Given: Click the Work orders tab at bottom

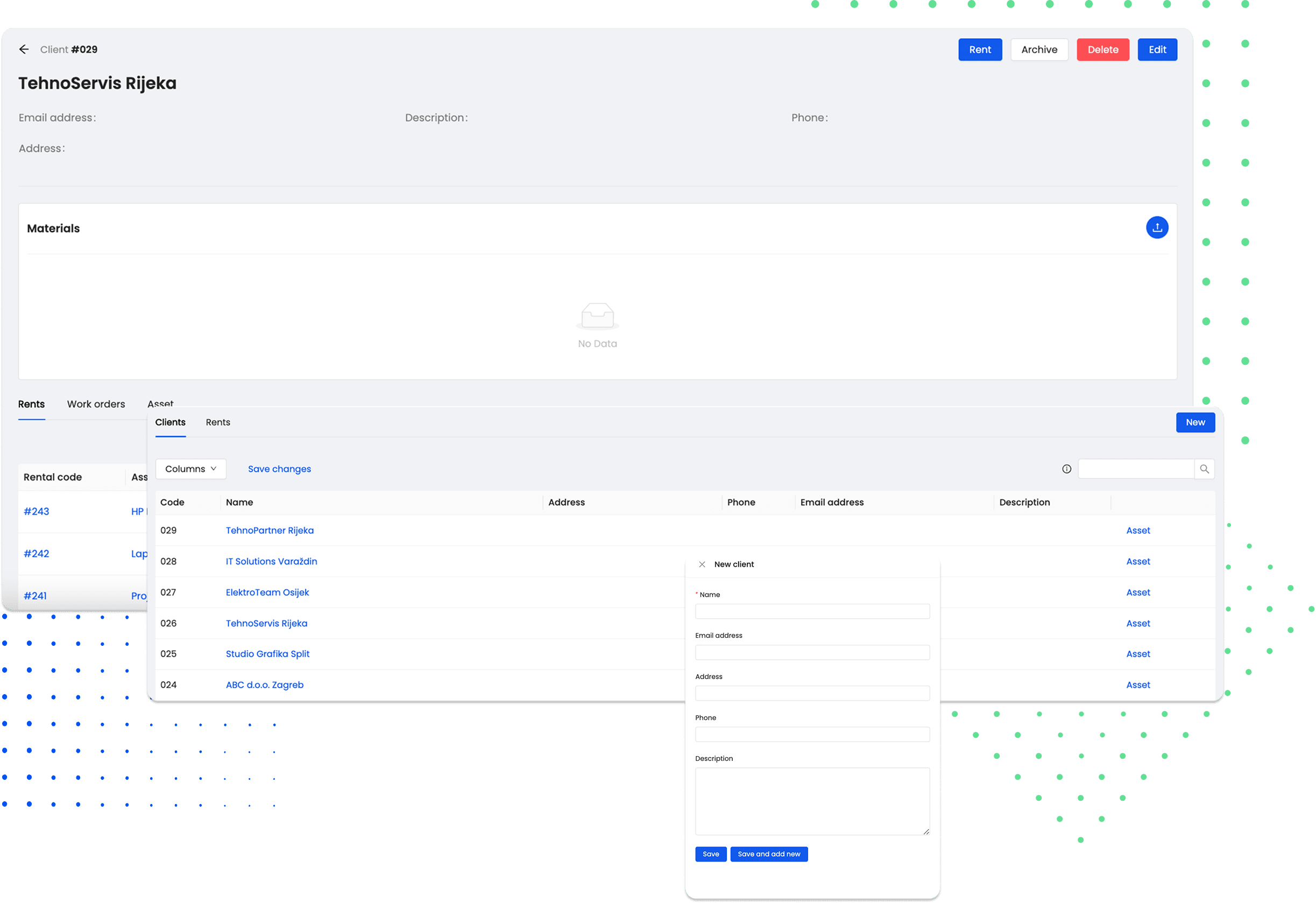Looking at the screenshot, I should coord(96,403).
